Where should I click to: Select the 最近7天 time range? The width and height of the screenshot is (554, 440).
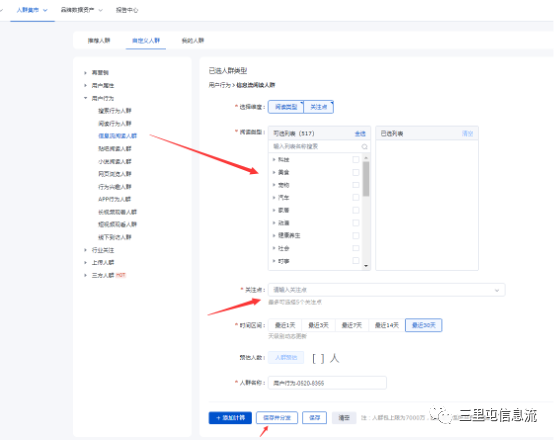coord(352,325)
